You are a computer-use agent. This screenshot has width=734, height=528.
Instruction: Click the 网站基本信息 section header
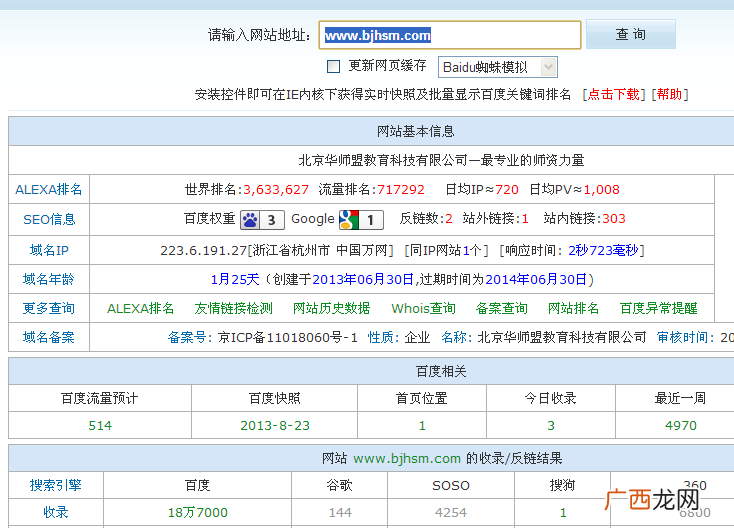(x=416, y=131)
